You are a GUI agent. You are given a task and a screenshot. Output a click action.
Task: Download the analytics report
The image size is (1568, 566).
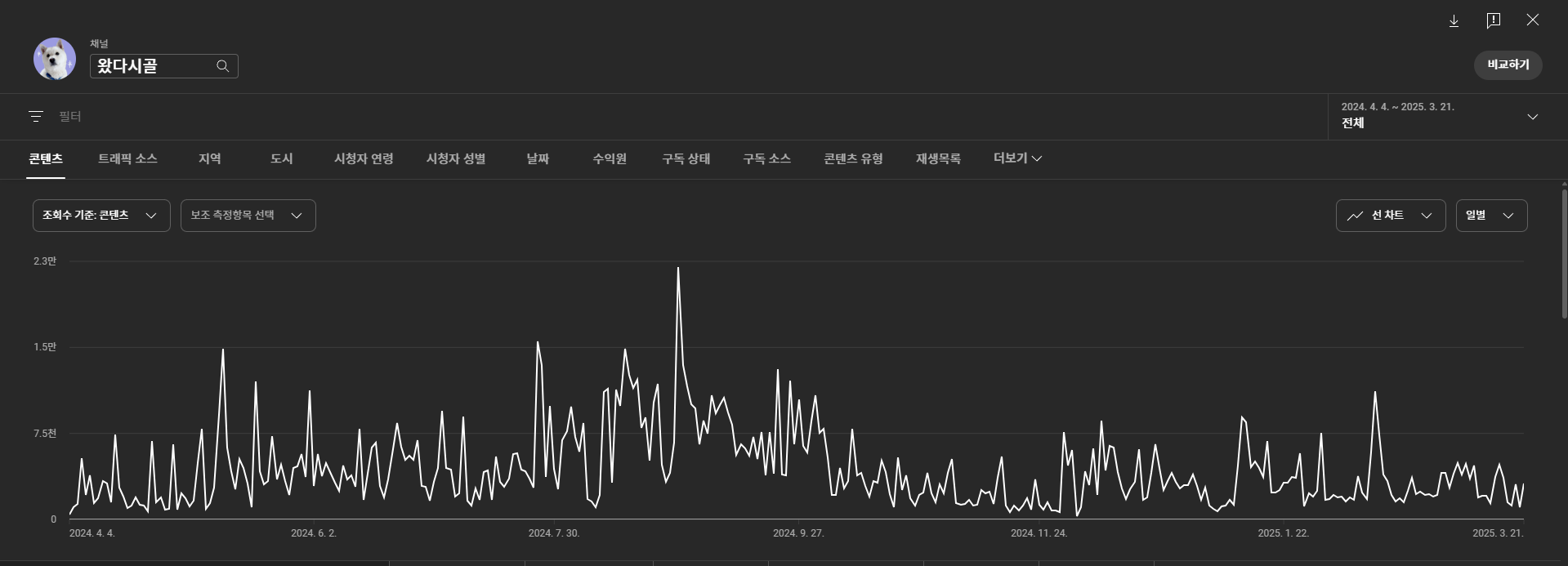(1454, 21)
